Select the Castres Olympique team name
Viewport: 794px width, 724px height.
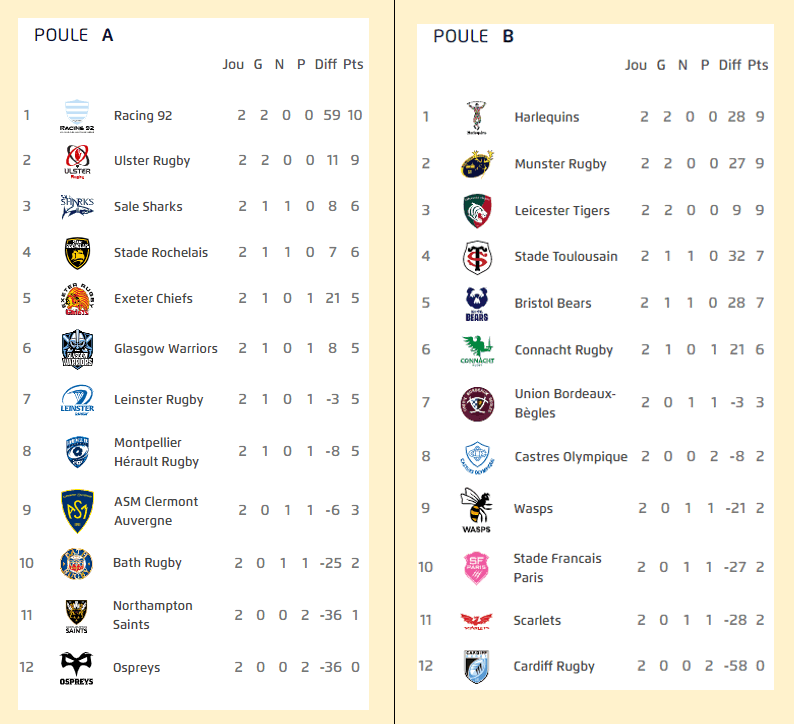tap(570, 456)
